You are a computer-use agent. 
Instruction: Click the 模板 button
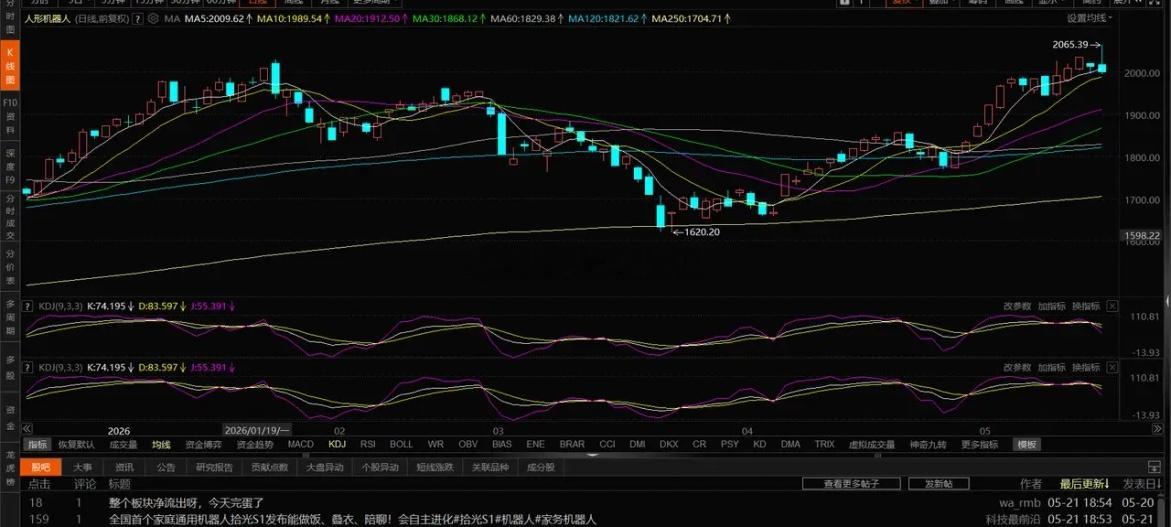[1026, 444]
